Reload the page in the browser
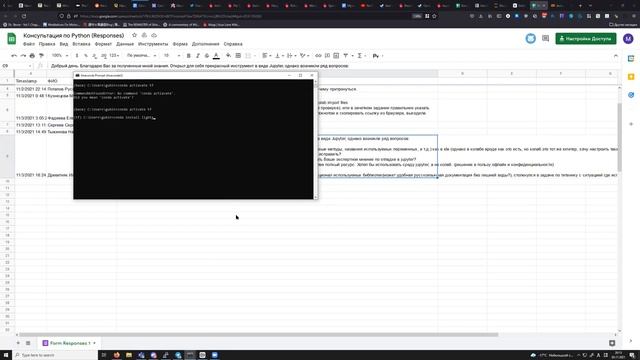The height and width of the screenshot is (360, 640). click(x=24, y=16)
